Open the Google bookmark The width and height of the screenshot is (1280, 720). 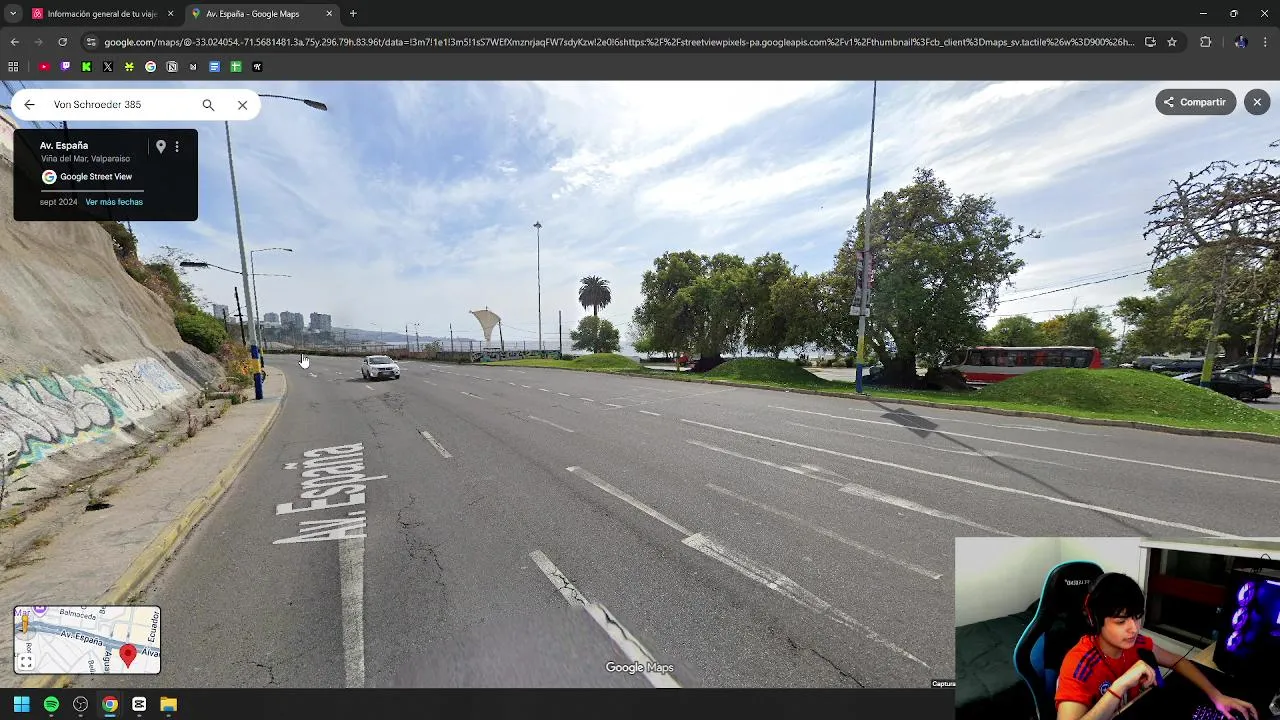coord(151,67)
